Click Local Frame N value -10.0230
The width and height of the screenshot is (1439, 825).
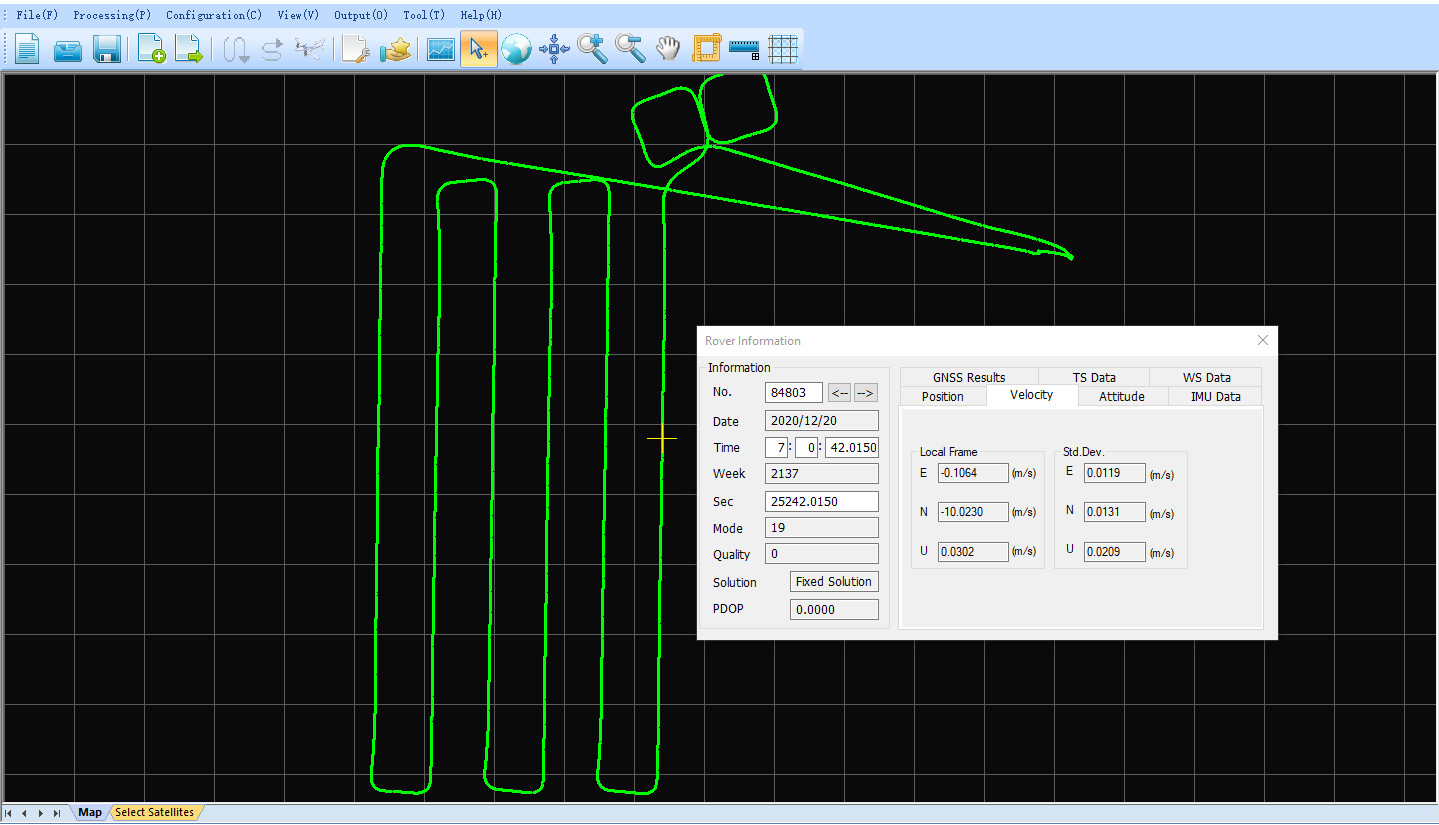pos(973,512)
